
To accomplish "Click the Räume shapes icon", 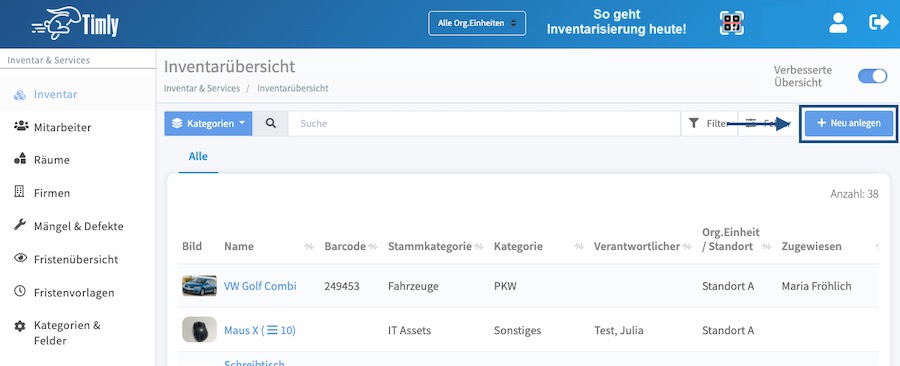I will tap(20, 159).
